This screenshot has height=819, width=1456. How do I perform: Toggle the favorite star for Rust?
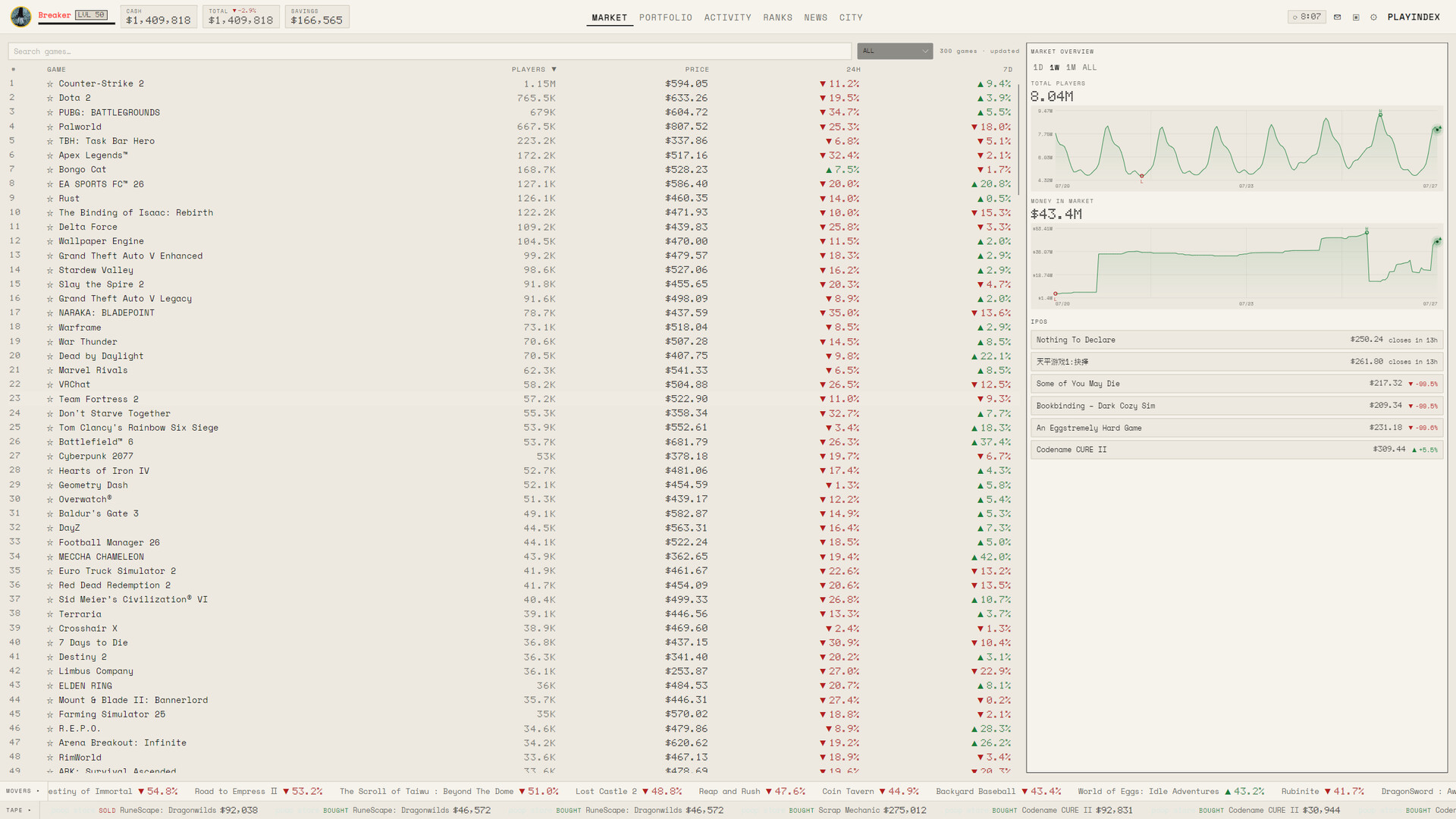(50, 199)
